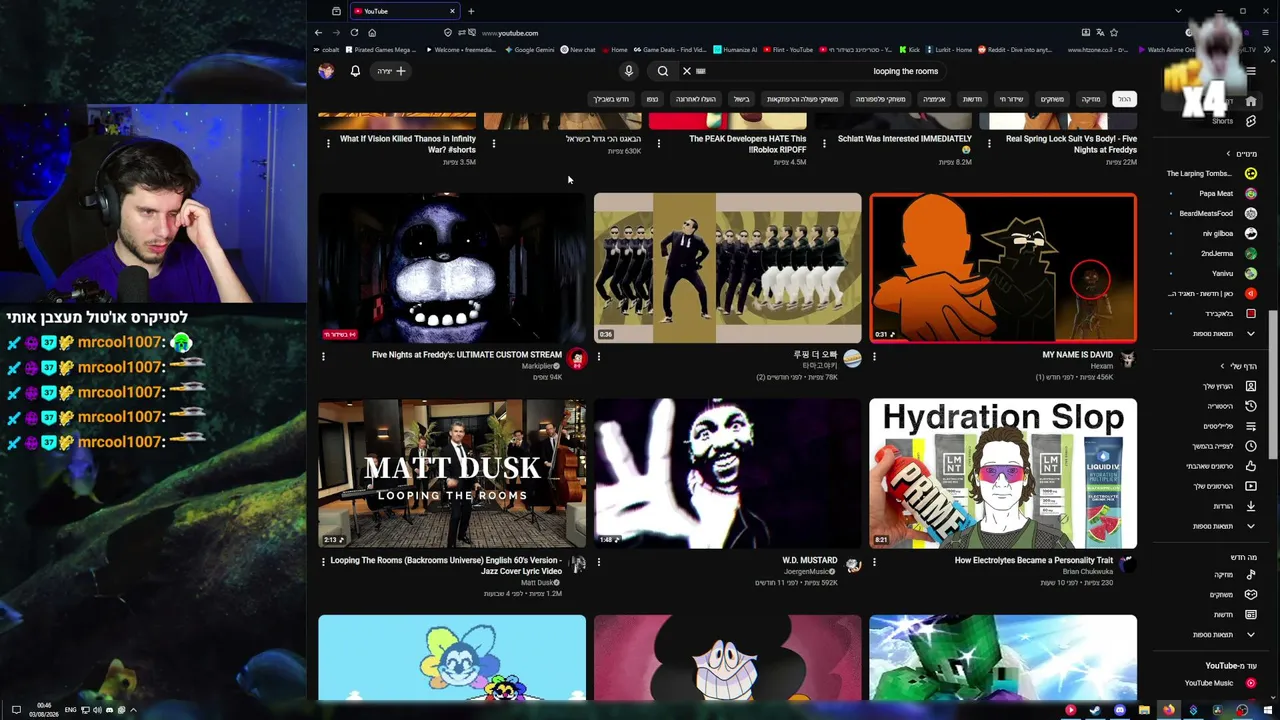Show hidden system tray icons chevron
Screen dimensions: 1280x720
133,710
